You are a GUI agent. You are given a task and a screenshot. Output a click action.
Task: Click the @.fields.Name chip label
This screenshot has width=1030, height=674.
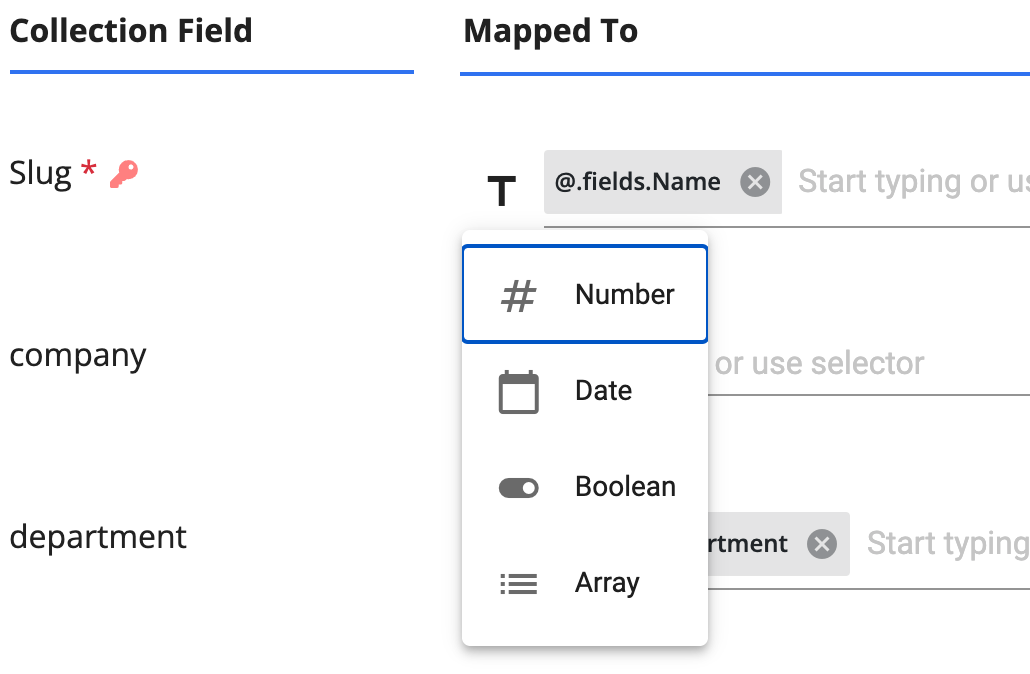point(637,181)
